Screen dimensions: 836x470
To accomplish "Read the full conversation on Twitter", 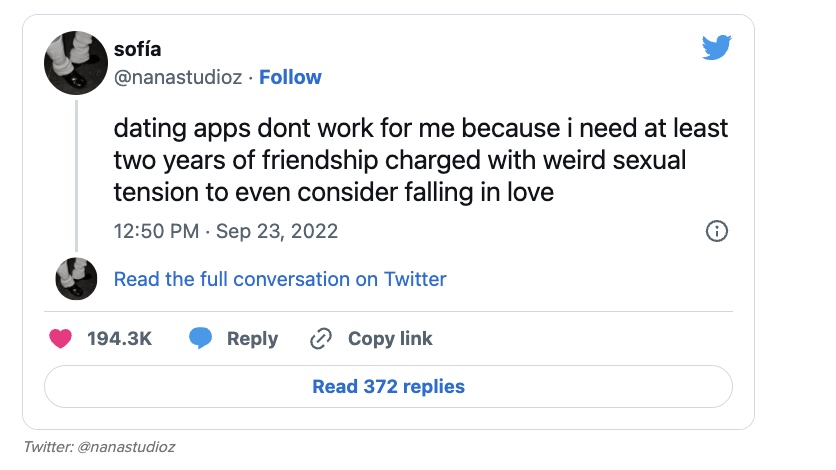I will [x=280, y=279].
